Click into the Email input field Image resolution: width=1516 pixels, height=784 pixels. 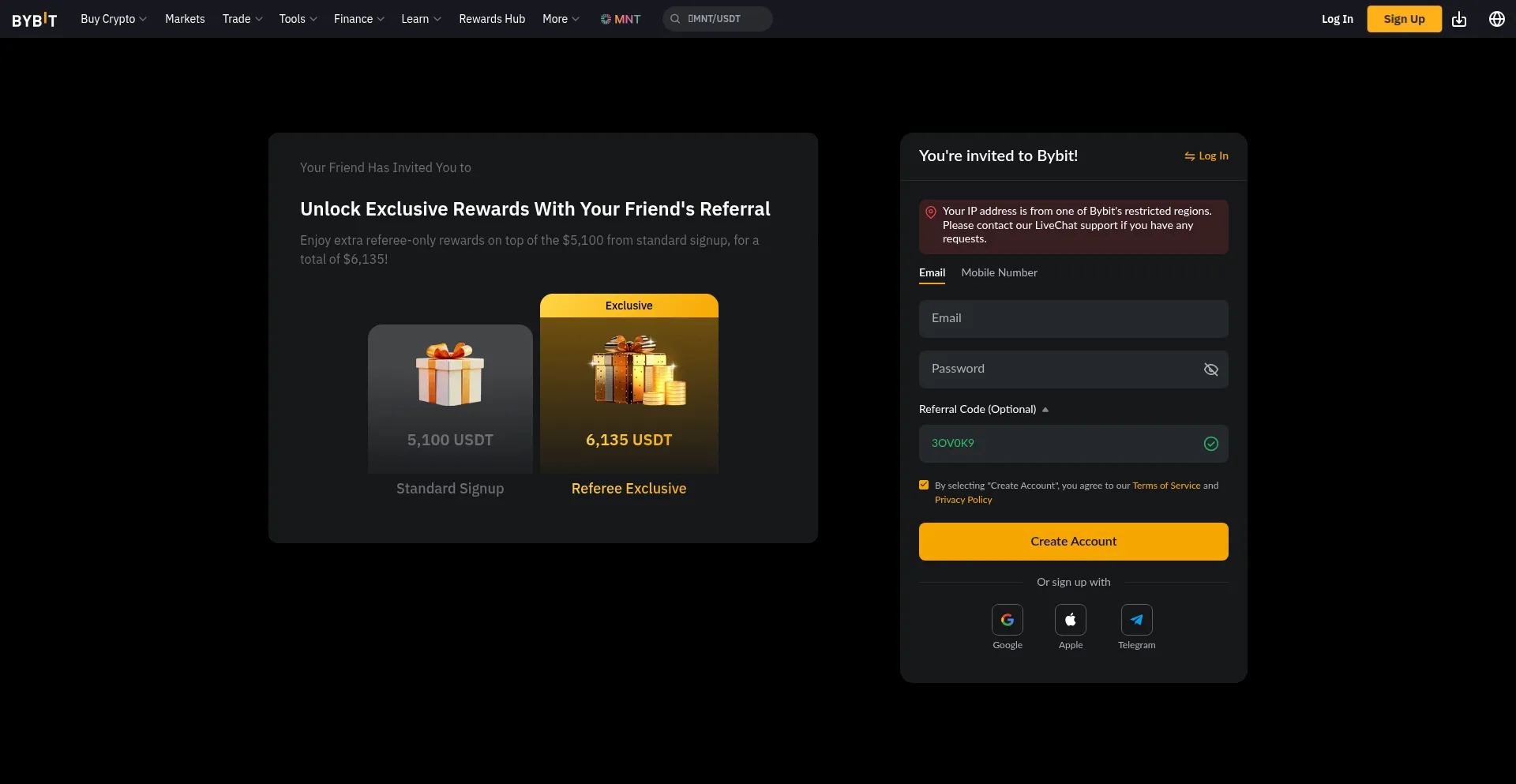pos(1073,318)
